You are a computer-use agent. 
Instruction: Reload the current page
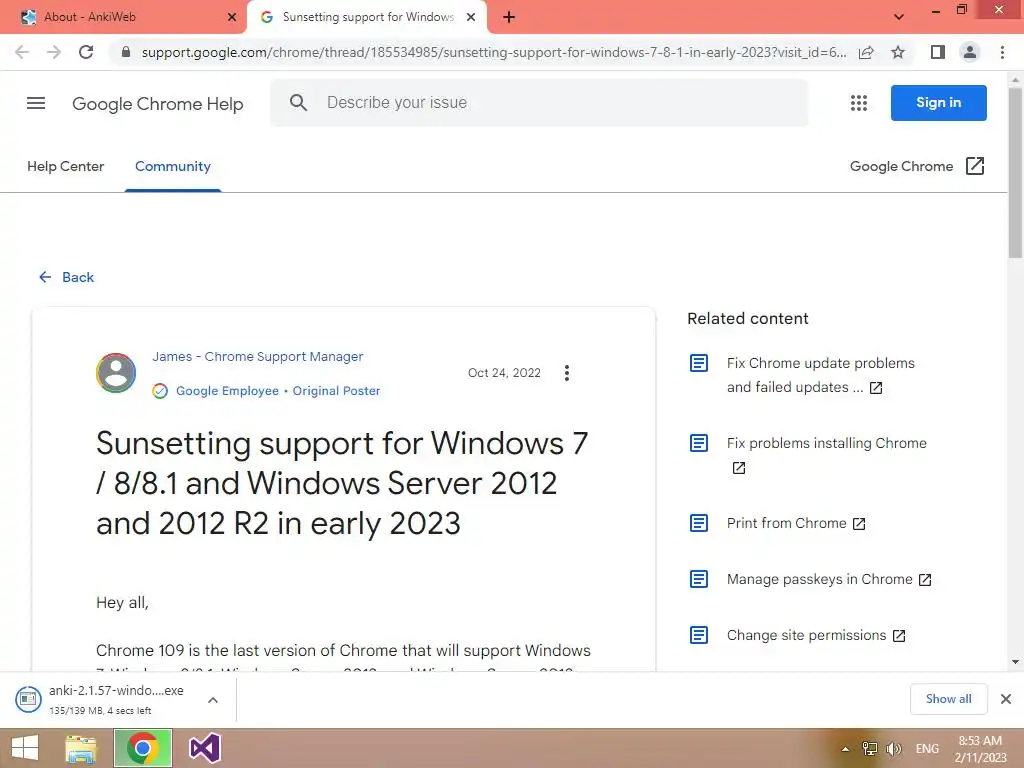86,52
